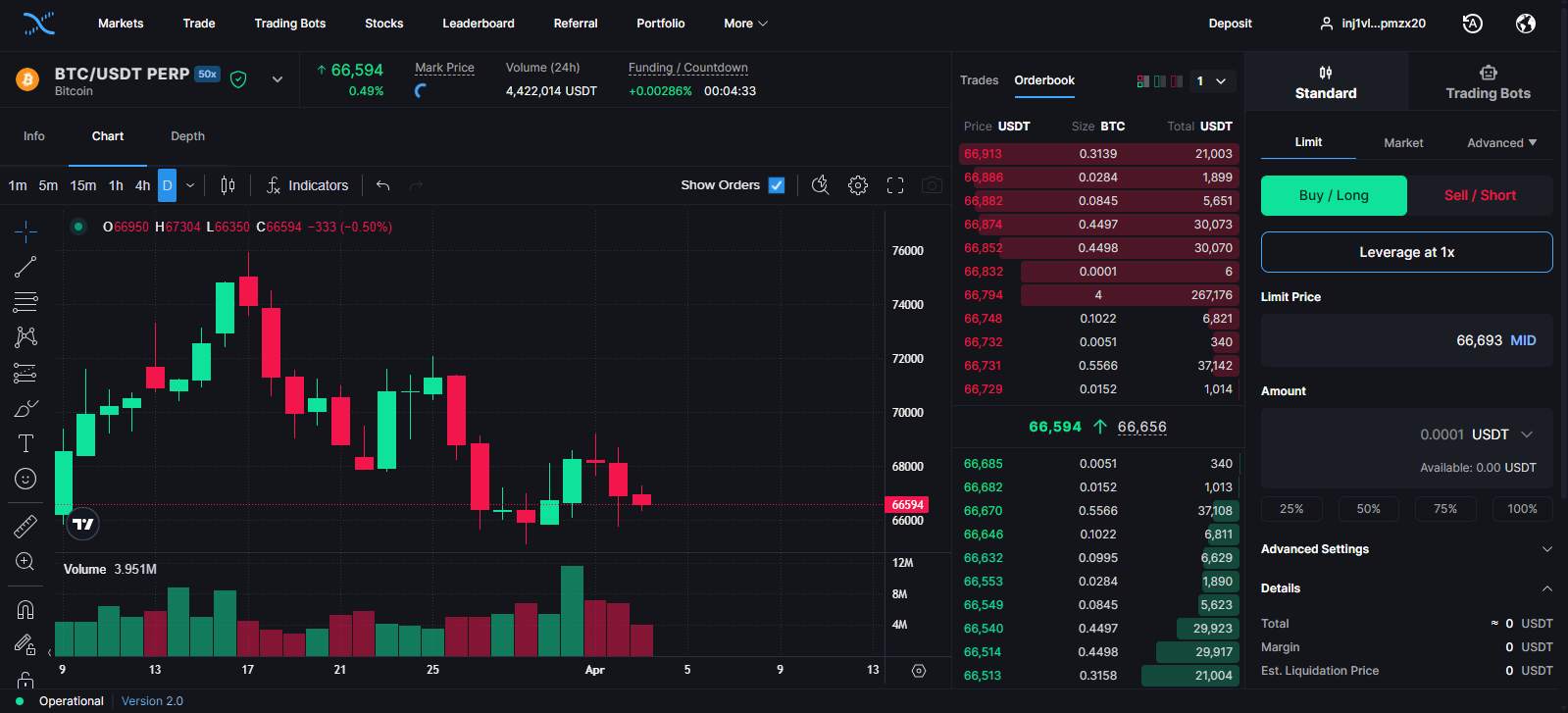The width and height of the screenshot is (1568, 713).
Task: Click the Limit Price input field
Action: pyautogui.click(x=1392, y=340)
